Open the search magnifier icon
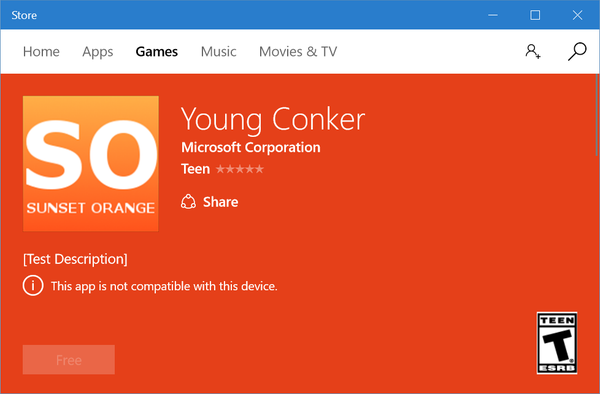Screen dimensions: 600x394 (577, 51)
